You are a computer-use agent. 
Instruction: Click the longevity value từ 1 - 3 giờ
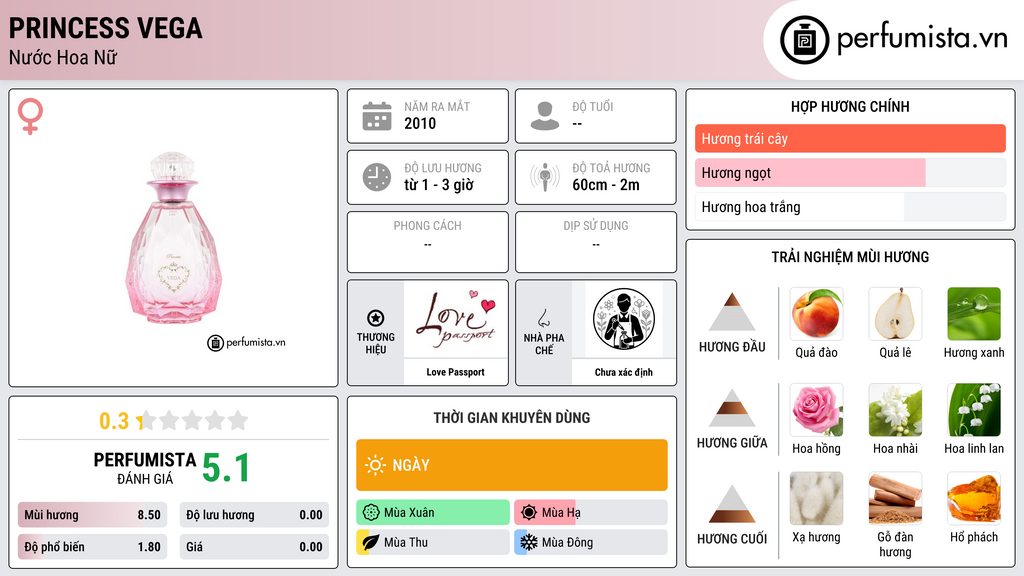[438, 185]
